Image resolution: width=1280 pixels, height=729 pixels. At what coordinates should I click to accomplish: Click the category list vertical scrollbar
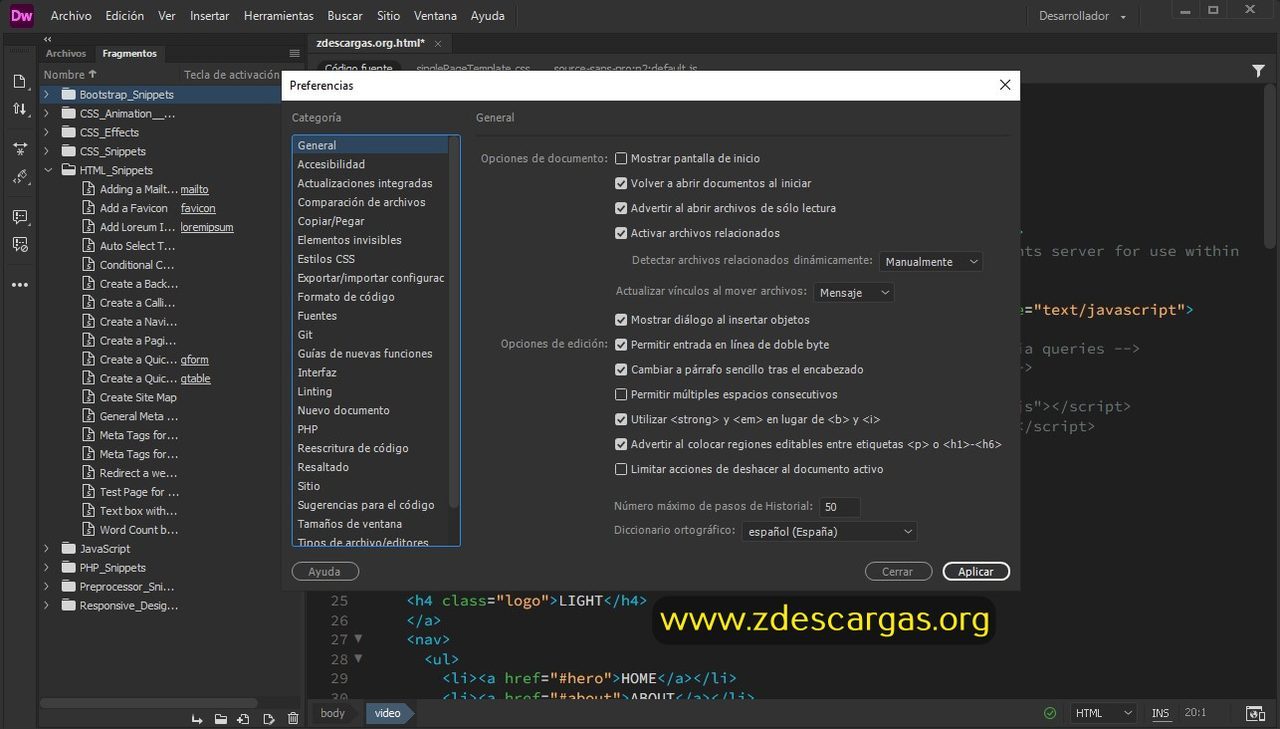[x=454, y=322]
